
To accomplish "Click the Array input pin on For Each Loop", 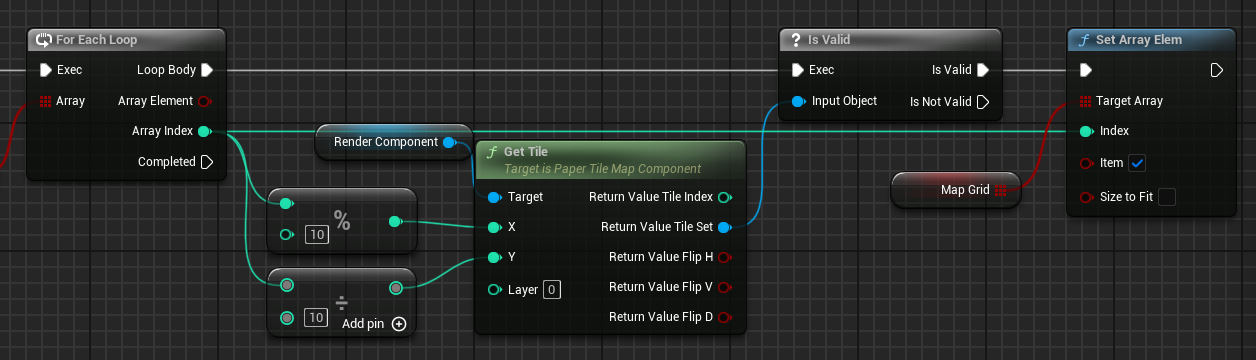I will click(x=45, y=101).
